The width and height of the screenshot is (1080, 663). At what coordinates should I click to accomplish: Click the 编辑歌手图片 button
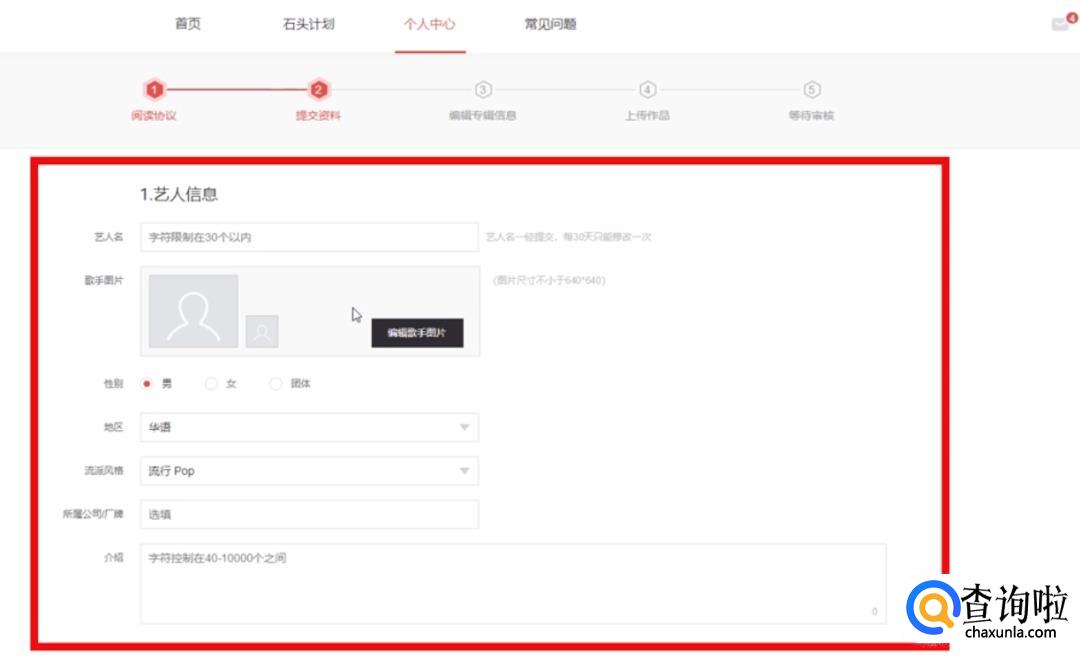[417, 333]
